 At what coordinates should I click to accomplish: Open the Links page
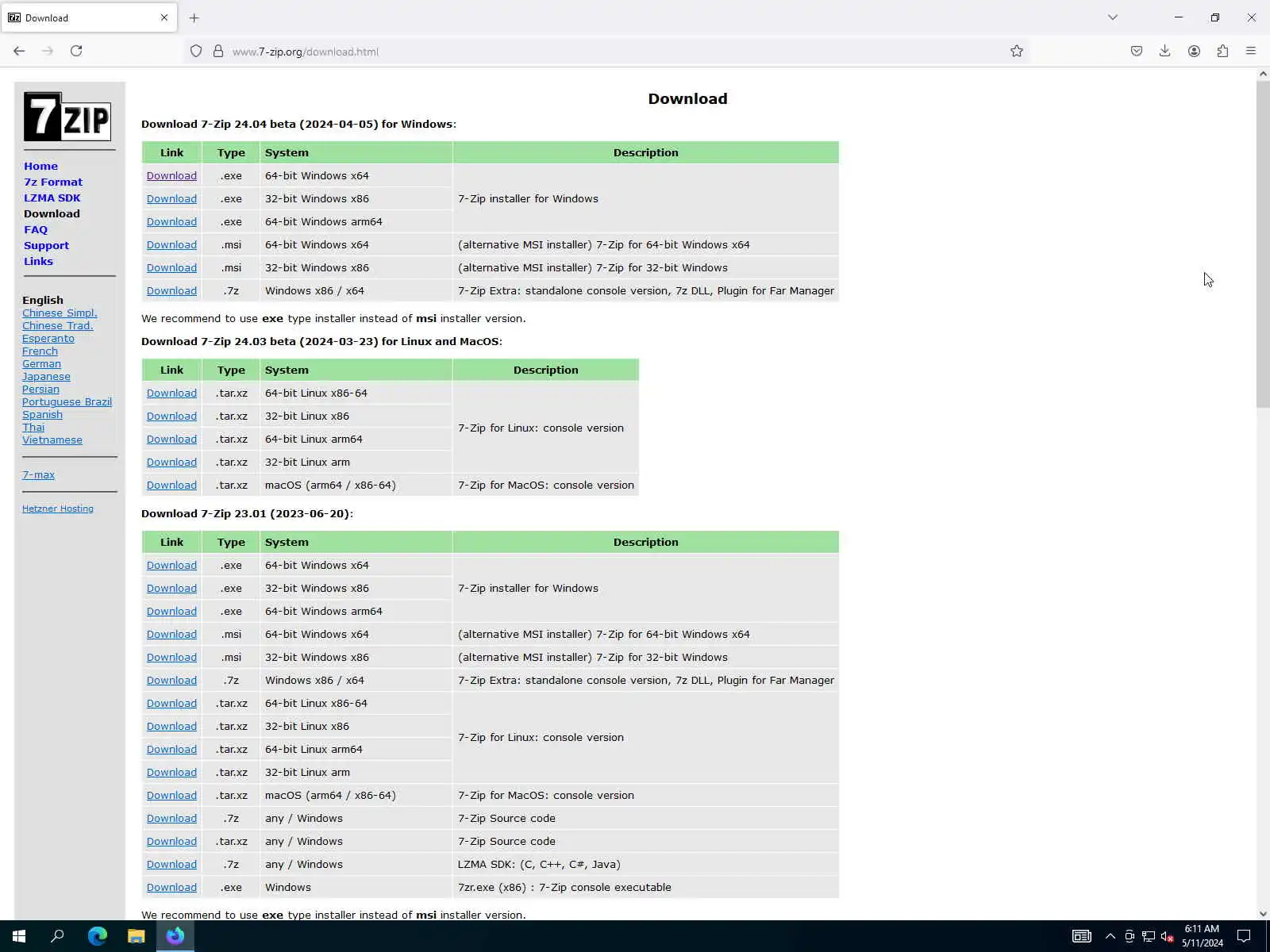coord(38,261)
